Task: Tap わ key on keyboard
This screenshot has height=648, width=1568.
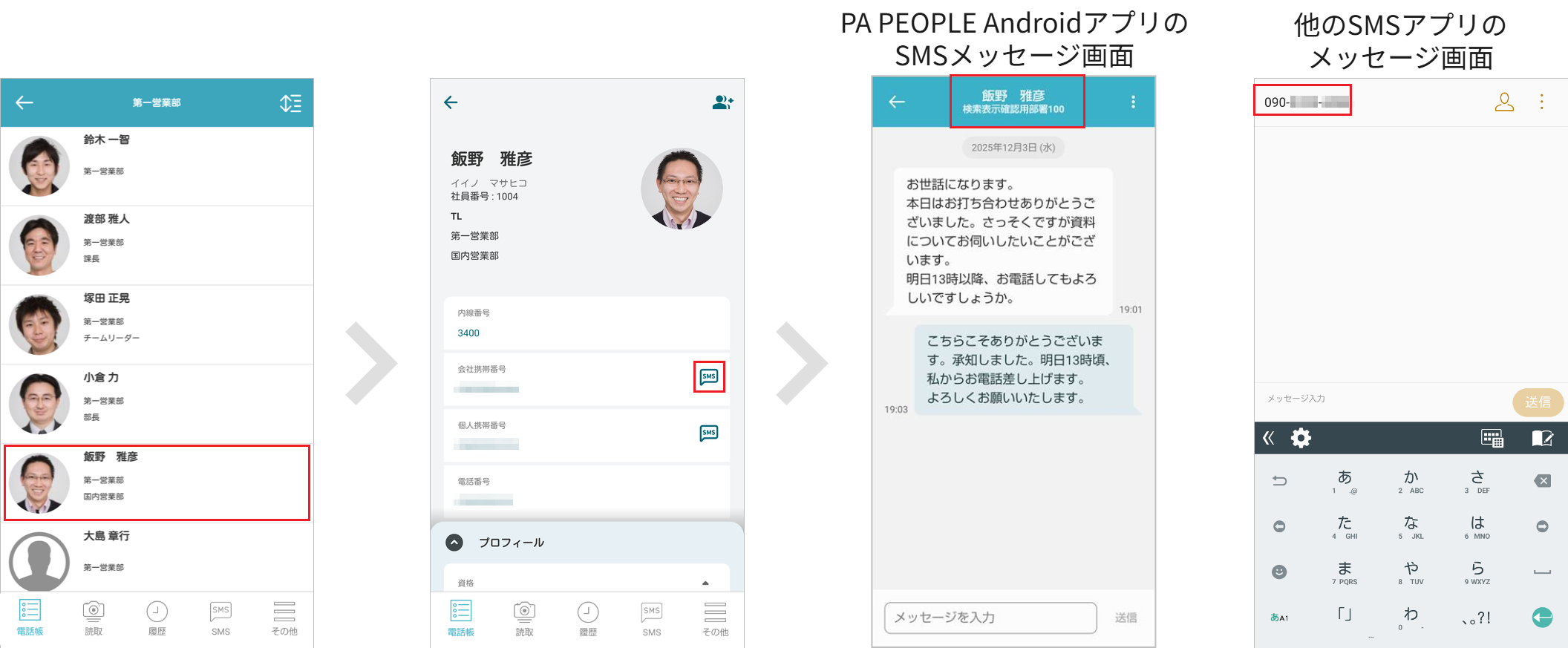Action: click(x=1411, y=617)
